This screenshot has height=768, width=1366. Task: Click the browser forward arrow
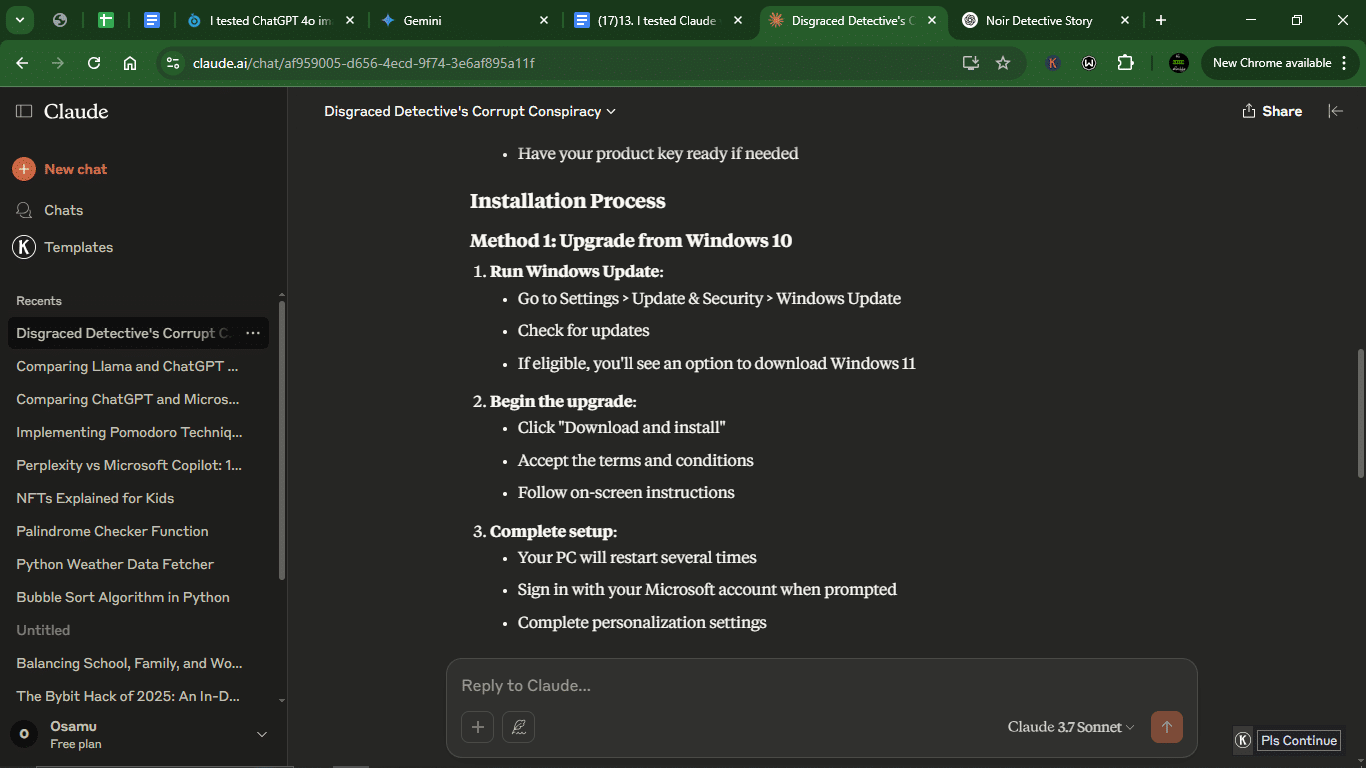[58, 63]
